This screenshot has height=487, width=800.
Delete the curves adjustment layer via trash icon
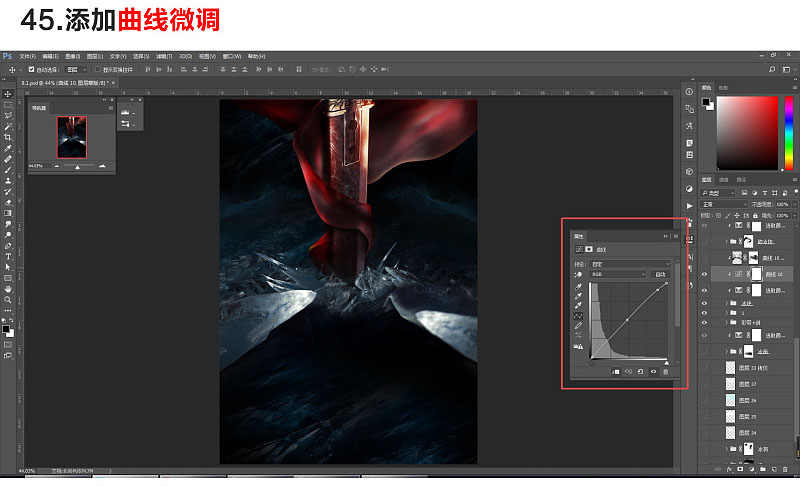point(665,372)
